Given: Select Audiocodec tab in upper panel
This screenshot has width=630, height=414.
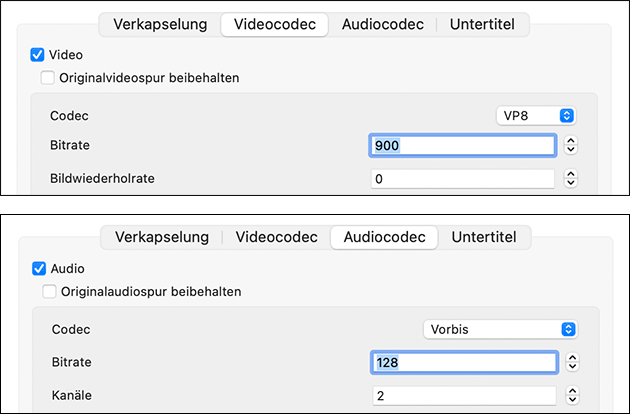Looking at the screenshot, I should (x=382, y=24).
